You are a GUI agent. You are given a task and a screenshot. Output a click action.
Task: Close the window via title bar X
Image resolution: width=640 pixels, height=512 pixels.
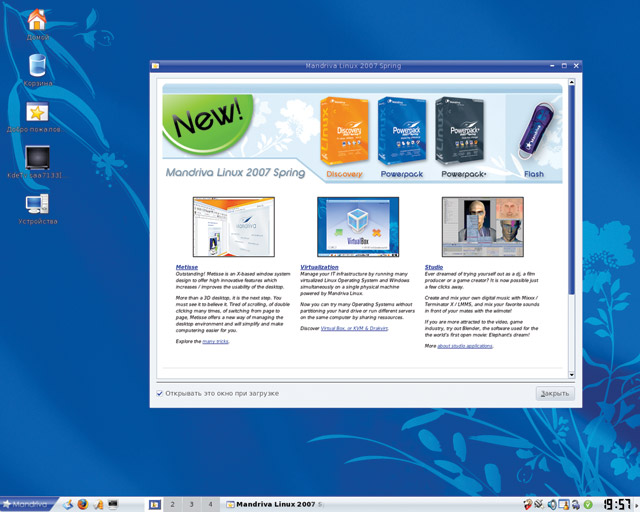pyautogui.click(x=576, y=65)
